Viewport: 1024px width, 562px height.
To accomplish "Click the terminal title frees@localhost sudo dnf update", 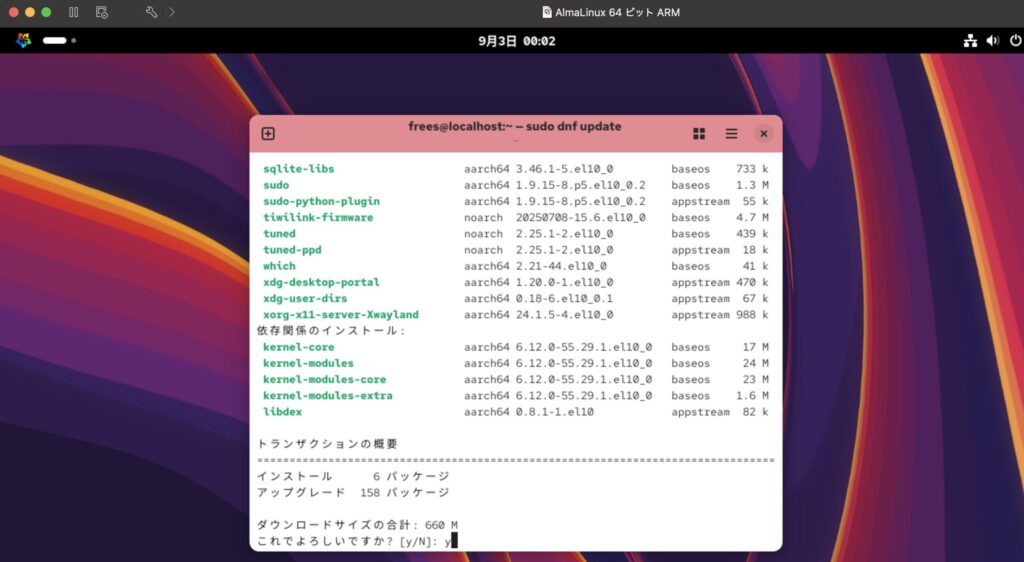I will [515, 126].
